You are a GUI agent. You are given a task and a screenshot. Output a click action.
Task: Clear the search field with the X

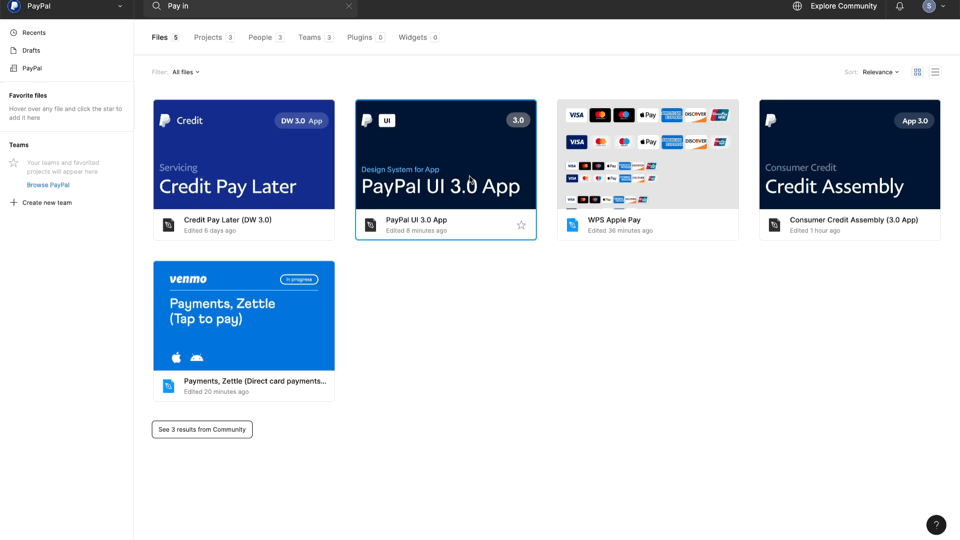pos(349,6)
